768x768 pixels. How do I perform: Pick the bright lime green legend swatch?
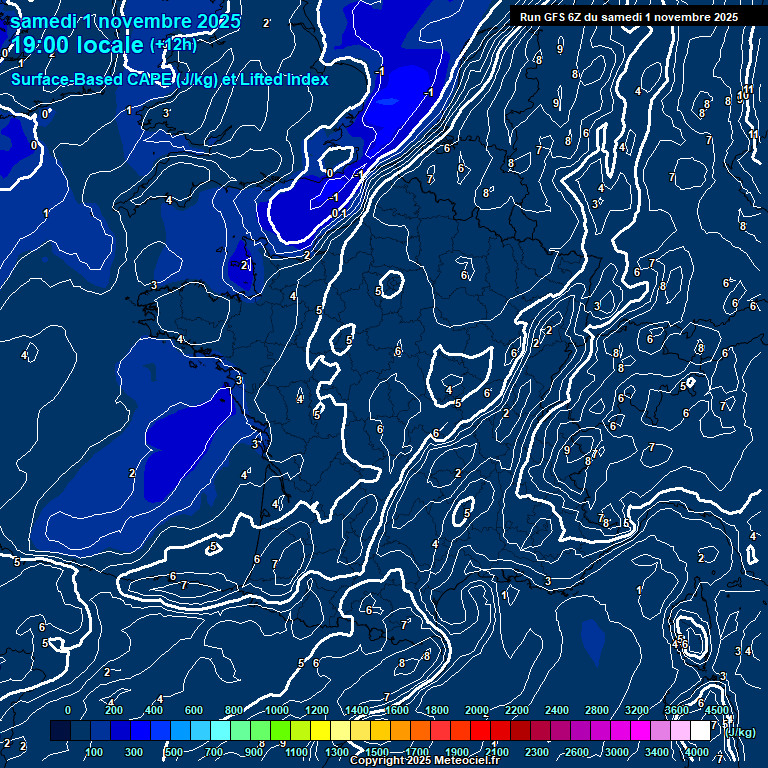tap(281, 730)
